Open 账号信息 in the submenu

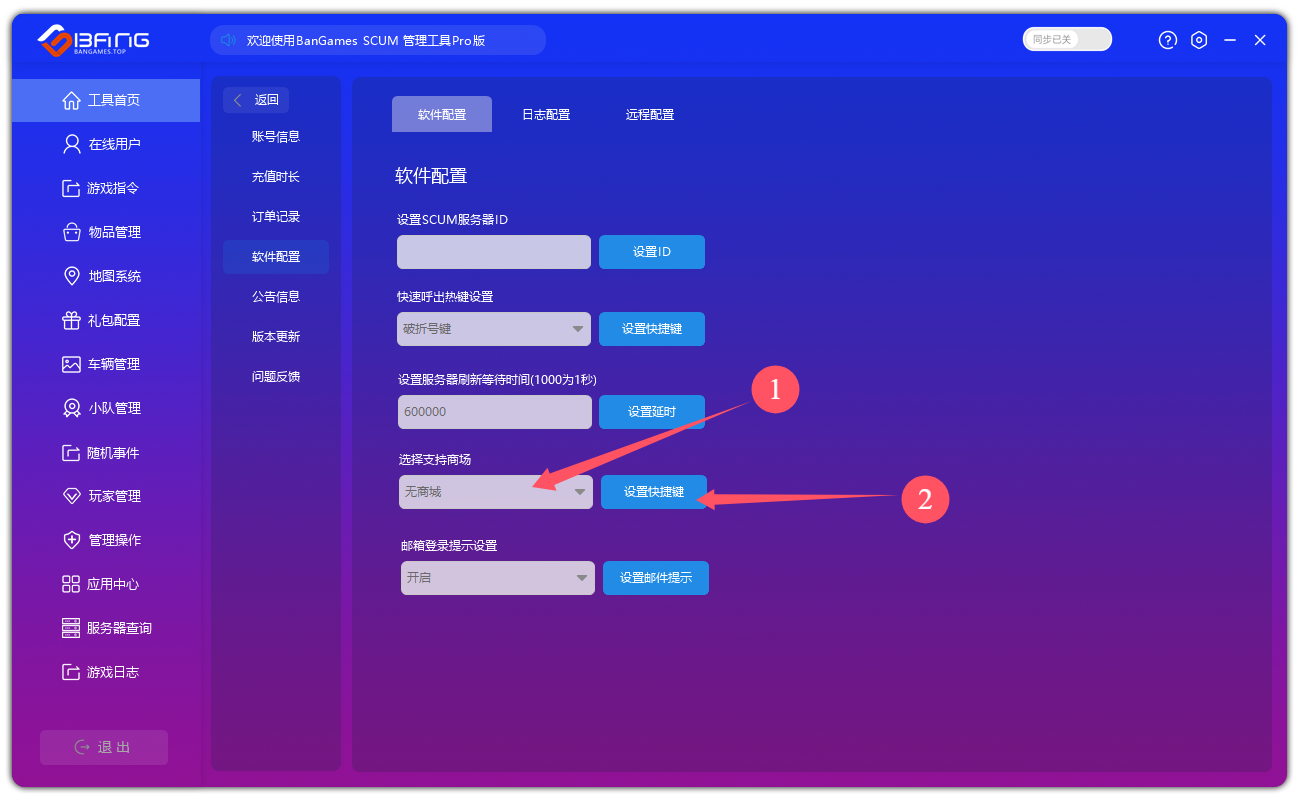tap(276, 137)
